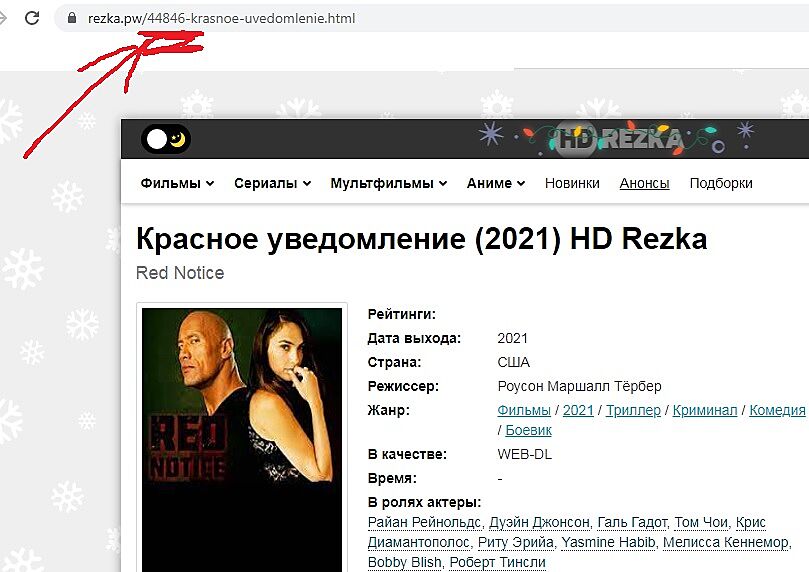809x572 pixels.
Task: Click the Триллер genre link
Action: (633, 410)
